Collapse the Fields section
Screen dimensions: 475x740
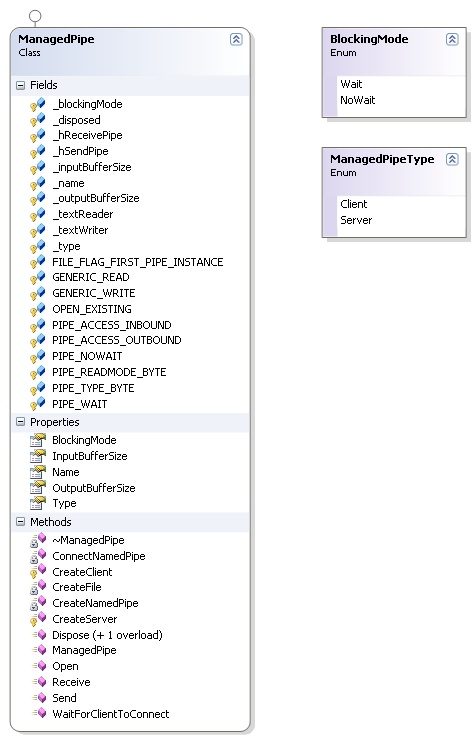20,85
